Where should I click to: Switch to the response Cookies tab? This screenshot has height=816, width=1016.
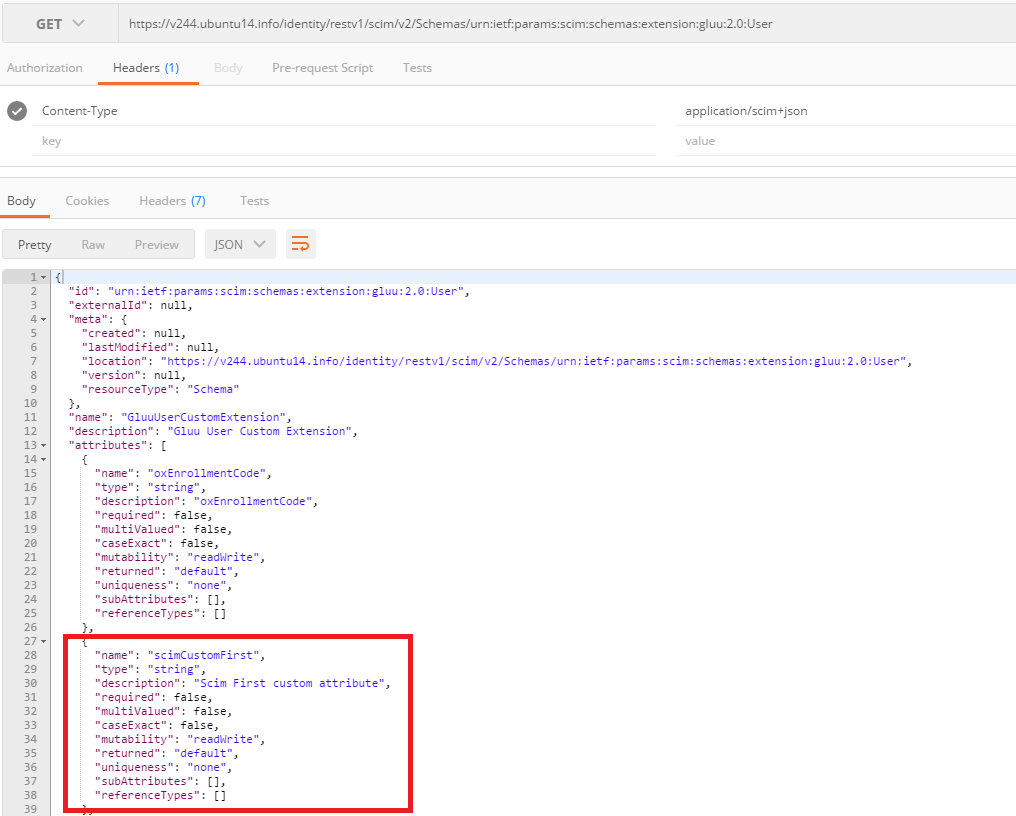coord(87,201)
